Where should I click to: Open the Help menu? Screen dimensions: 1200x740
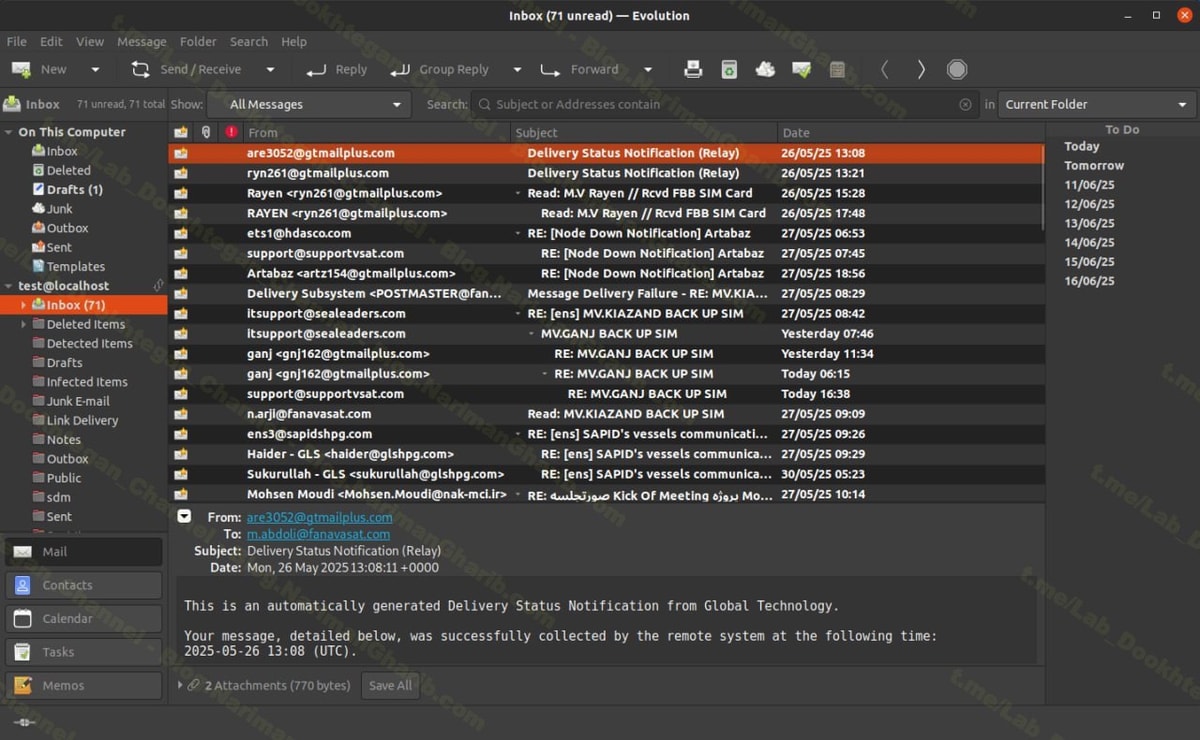(x=294, y=42)
